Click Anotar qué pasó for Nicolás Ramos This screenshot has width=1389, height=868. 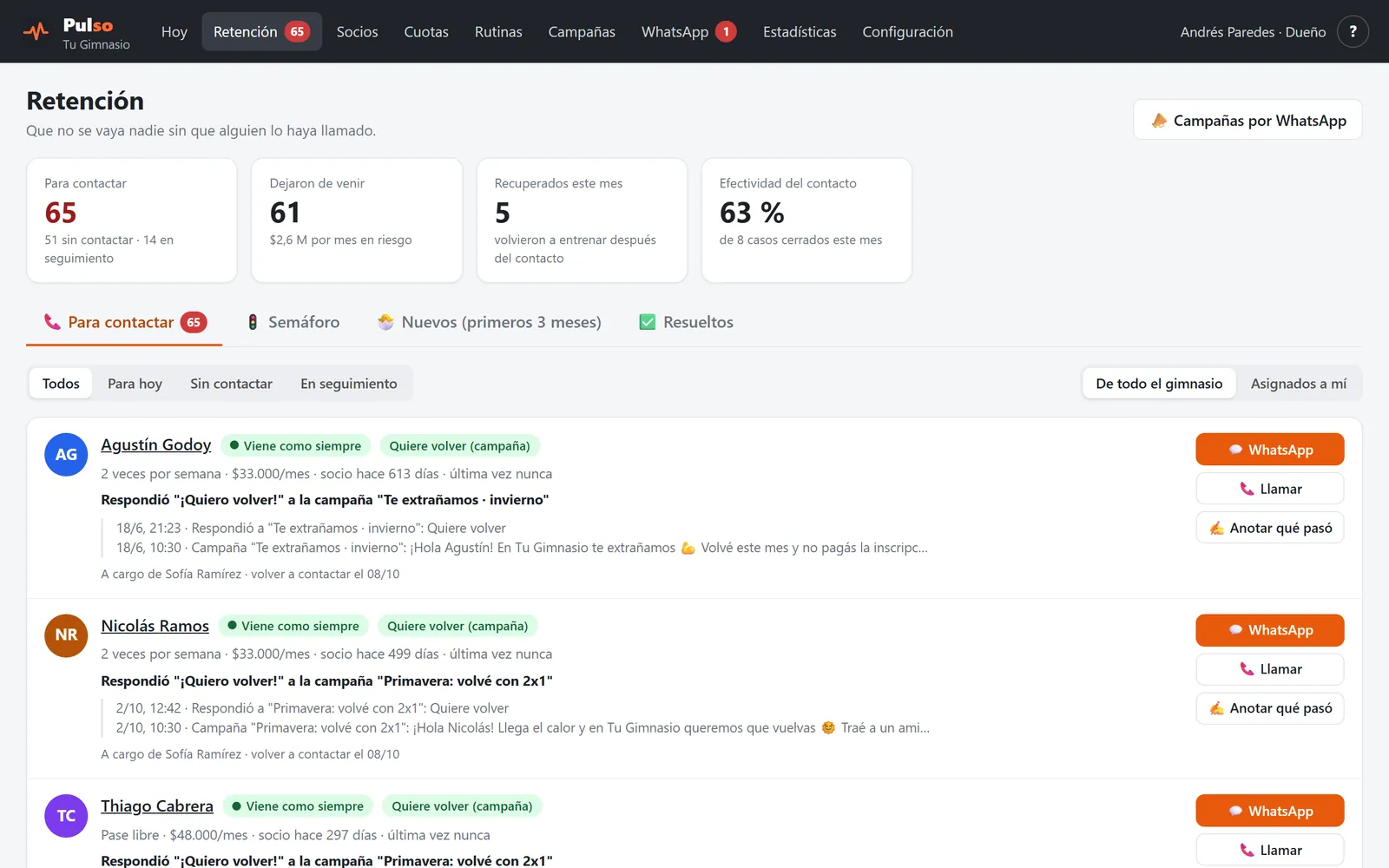1270,707
